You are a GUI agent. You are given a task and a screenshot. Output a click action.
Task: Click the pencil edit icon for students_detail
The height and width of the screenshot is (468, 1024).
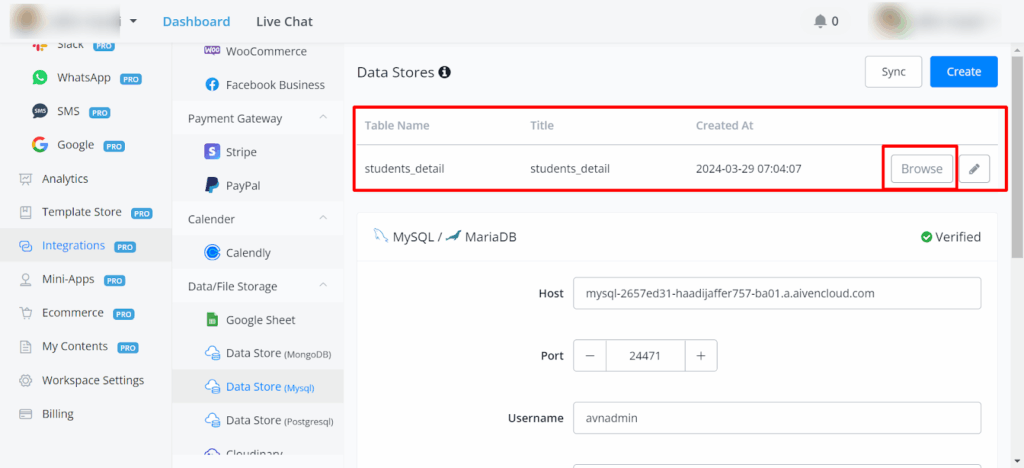click(974, 169)
